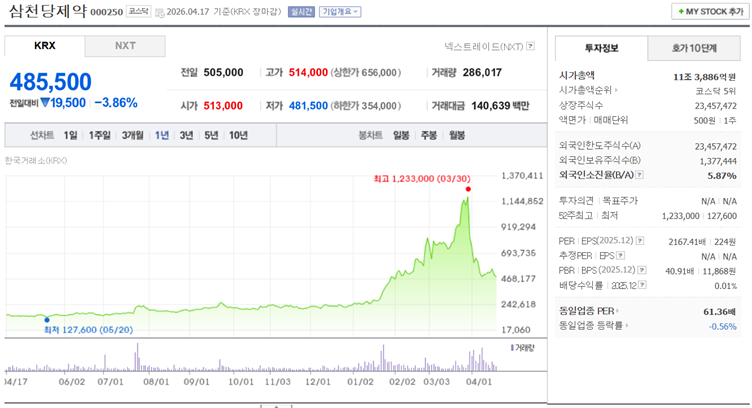Click the 시가총액 value 11조 3,886억원
The image size is (752, 408).
click(704, 77)
